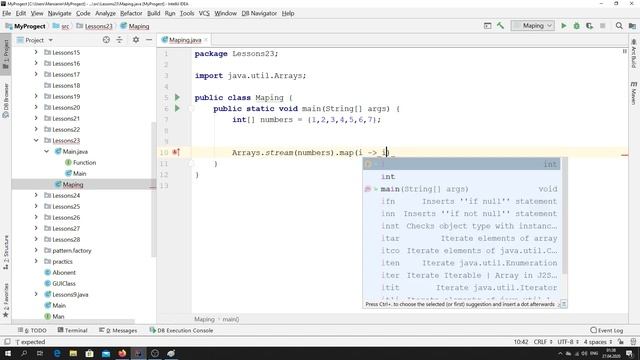Build project with hammer icon
640x360 pixels.
(500, 26)
